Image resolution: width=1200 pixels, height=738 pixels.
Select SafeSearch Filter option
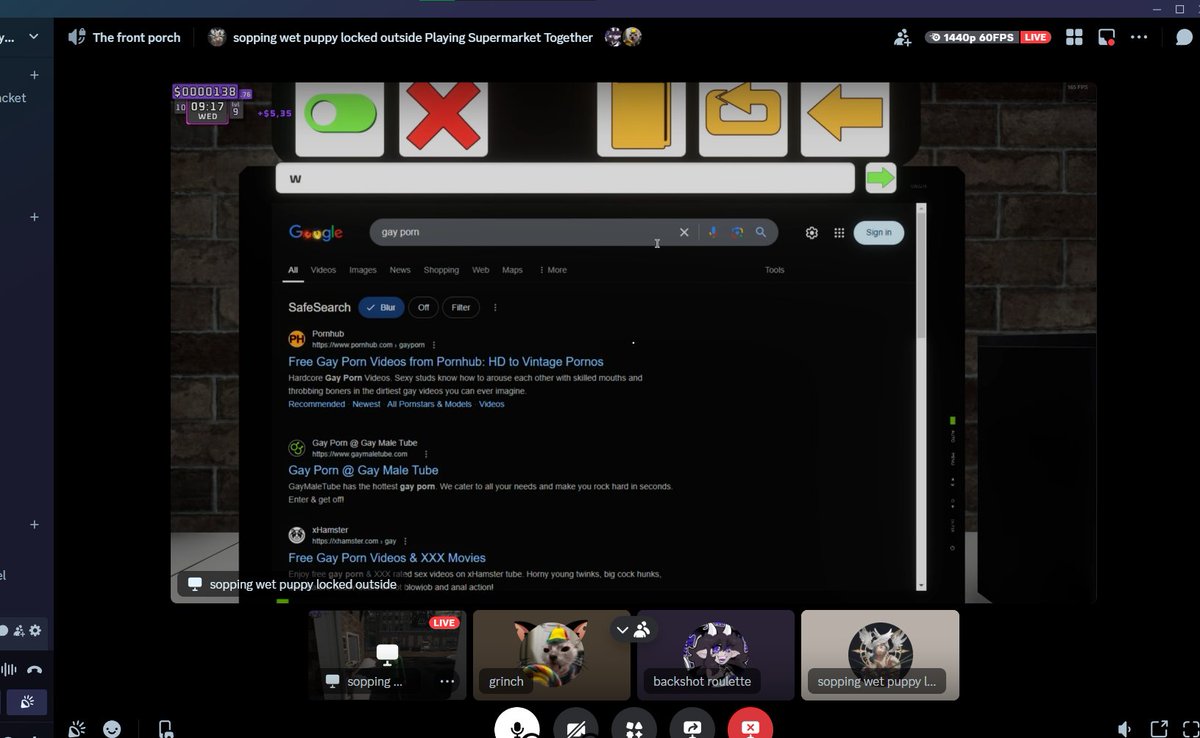click(461, 307)
